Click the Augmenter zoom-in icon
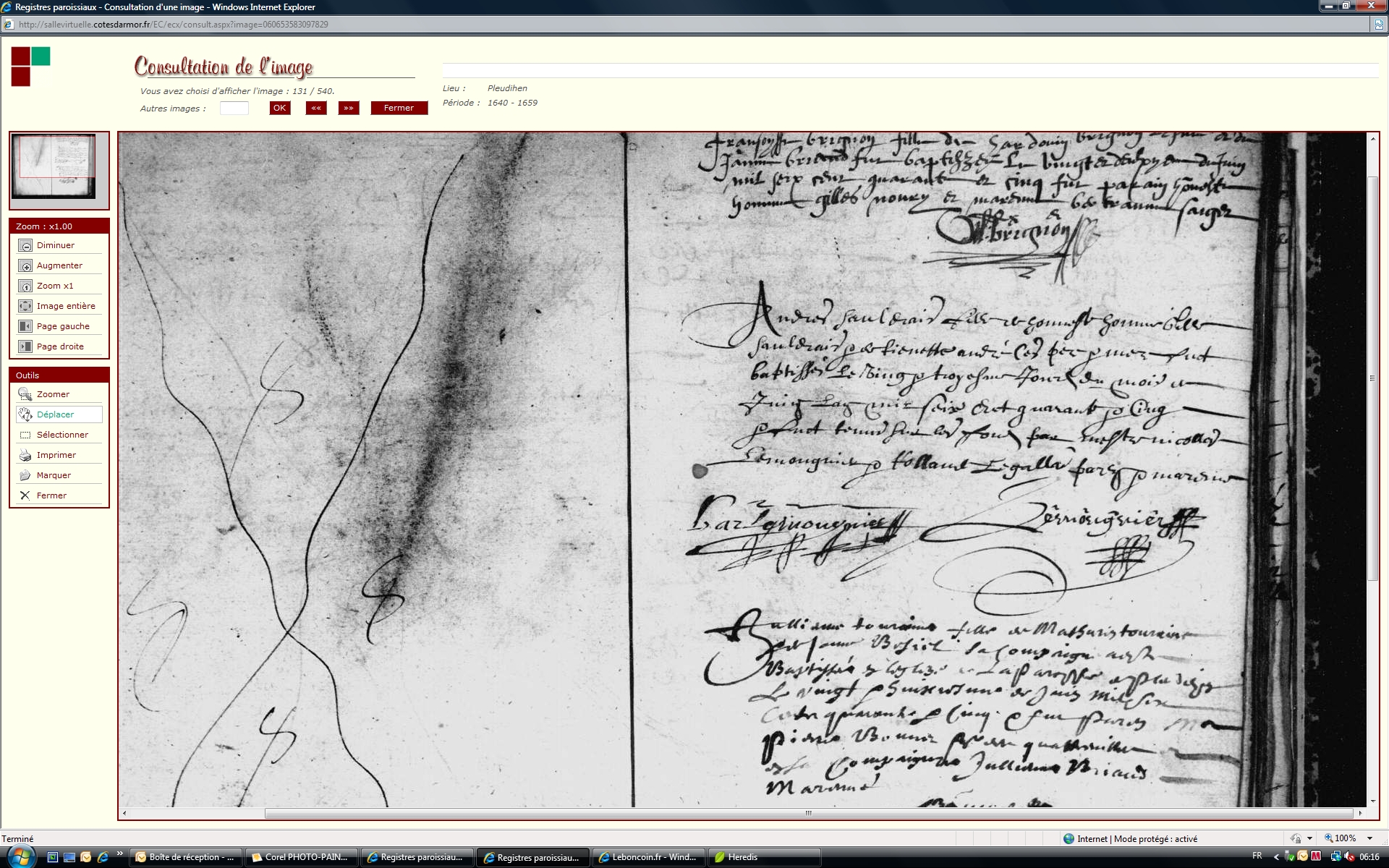The image size is (1389, 868). coord(25,266)
